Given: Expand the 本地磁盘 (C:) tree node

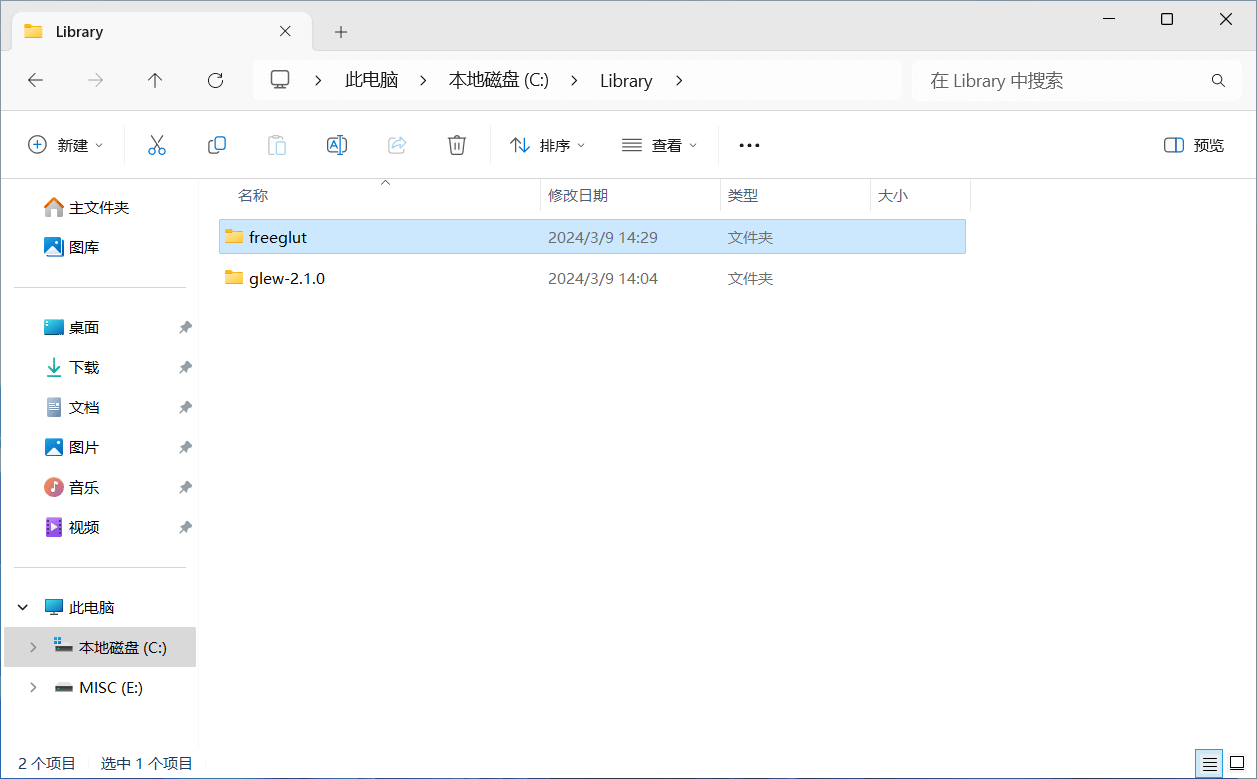Looking at the screenshot, I should [33, 647].
